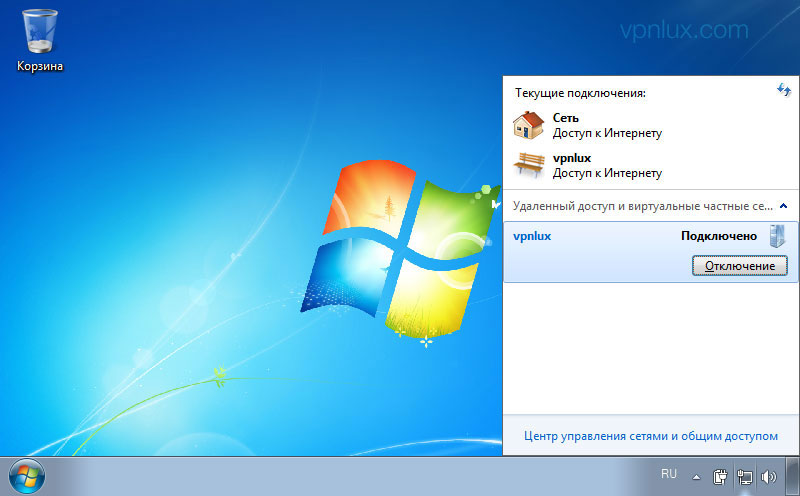Click the Удаленный доступ и виртуальные частные section label
Image resolution: width=800 pixels, height=496 pixels.
tap(642, 206)
